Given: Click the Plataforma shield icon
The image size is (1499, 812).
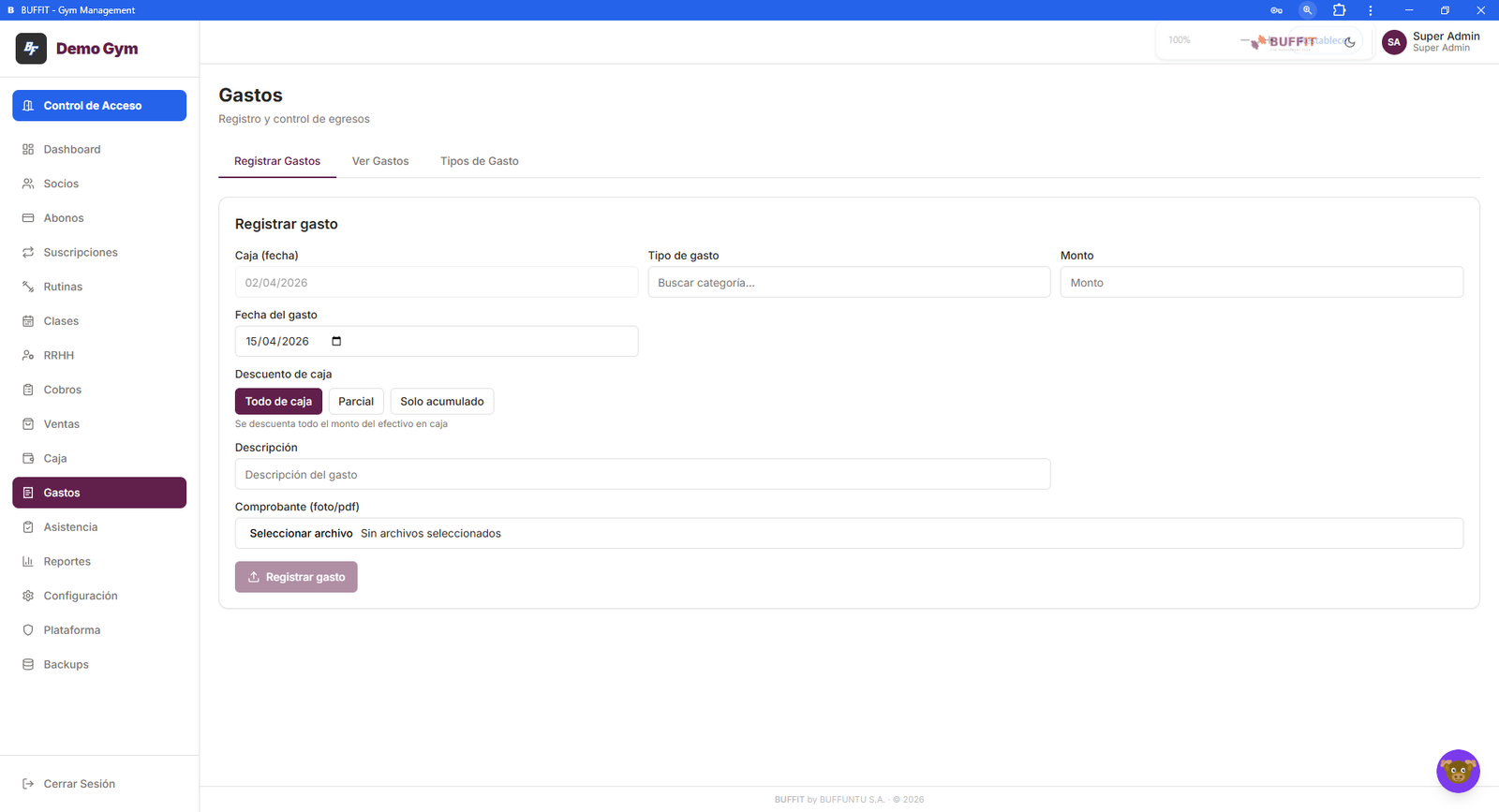Looking at the screenshot, I should click(x=28, y=630).
